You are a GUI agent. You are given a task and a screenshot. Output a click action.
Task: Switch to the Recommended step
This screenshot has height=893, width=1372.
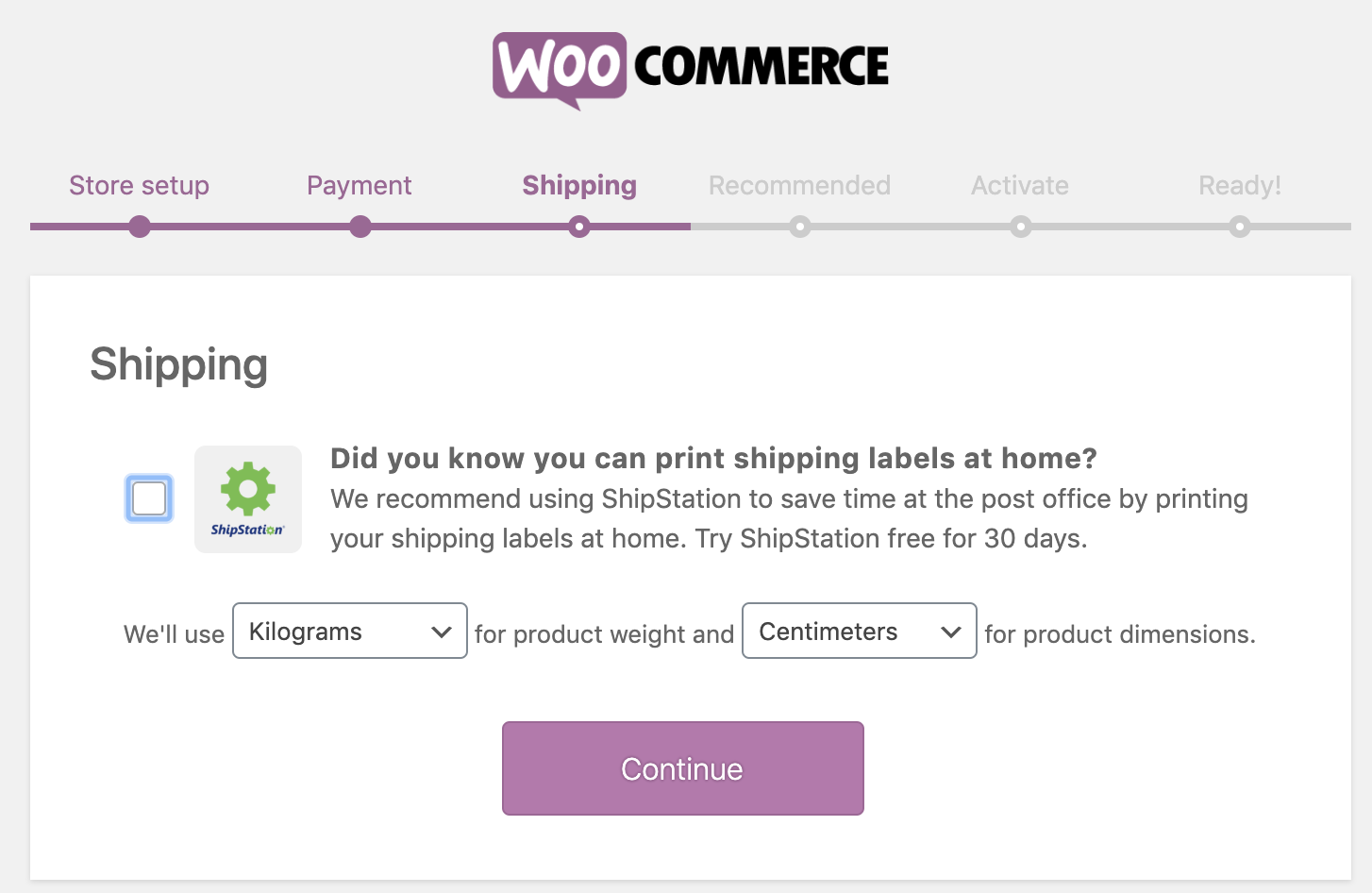coord(799,186)
